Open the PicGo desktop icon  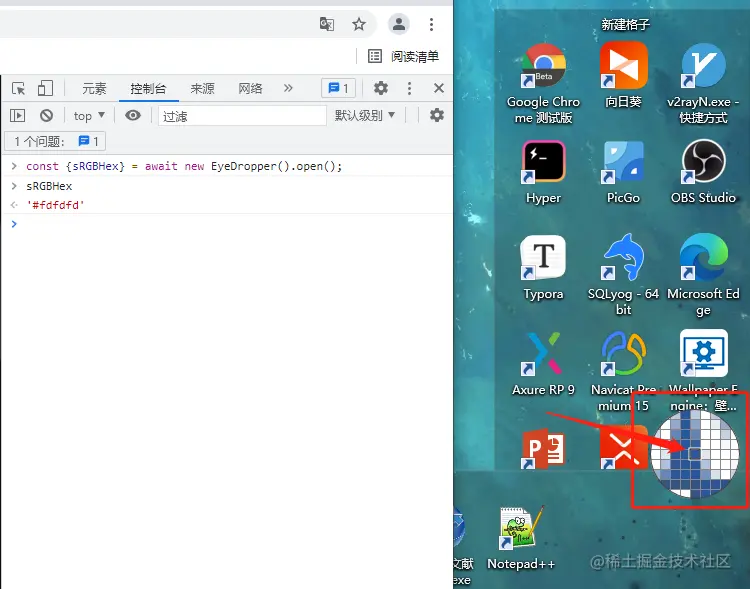(x=623, y=172)
